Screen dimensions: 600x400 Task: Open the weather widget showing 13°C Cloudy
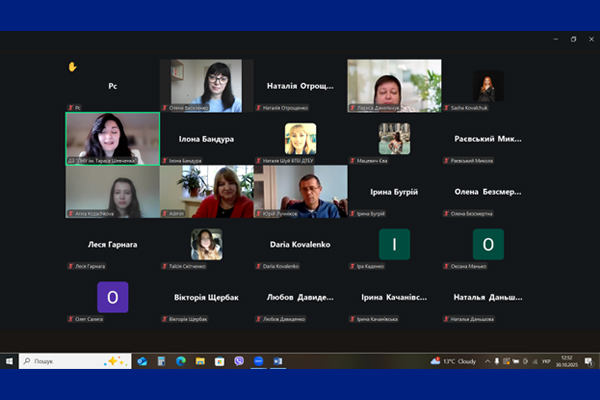[456, 360]
